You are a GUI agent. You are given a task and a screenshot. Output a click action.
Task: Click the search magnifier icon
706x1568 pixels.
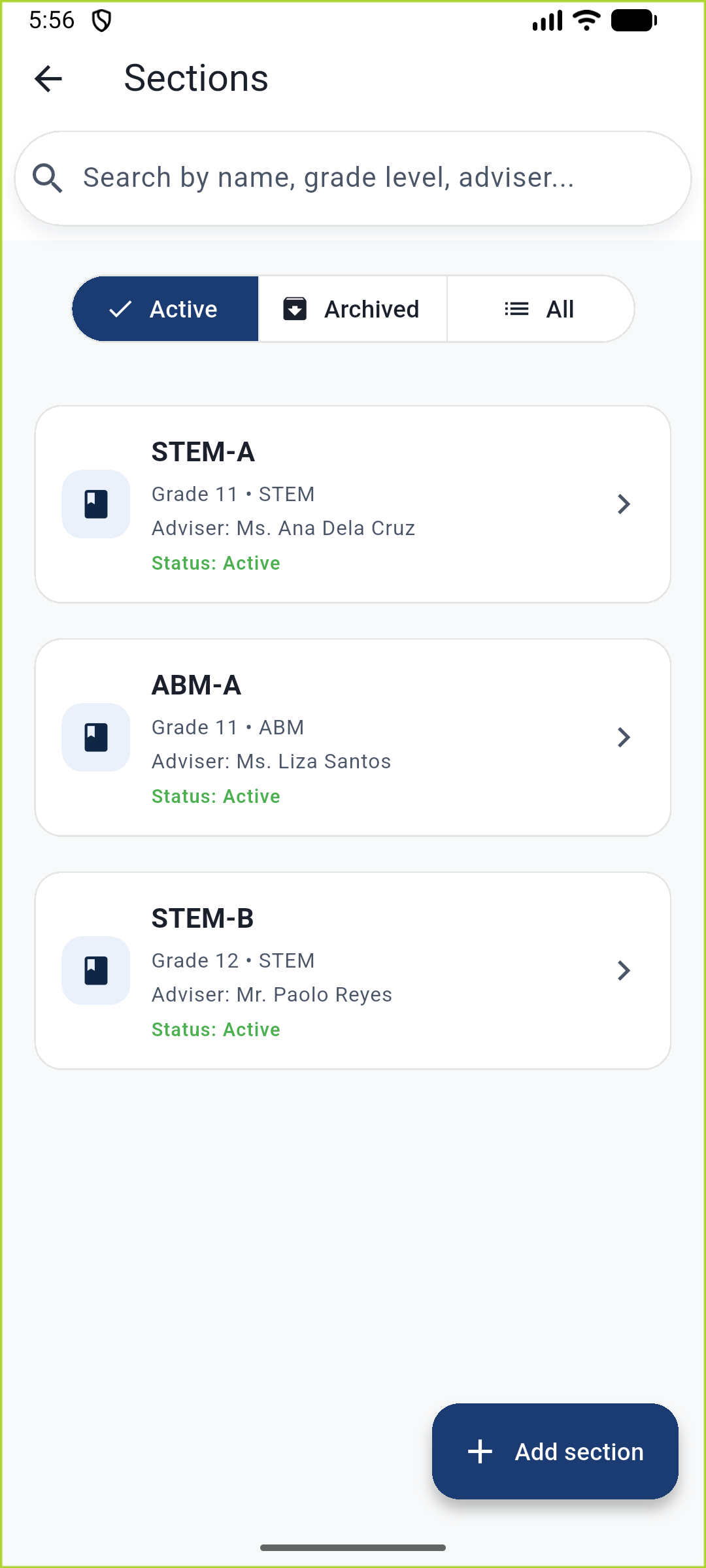point(48,178)
